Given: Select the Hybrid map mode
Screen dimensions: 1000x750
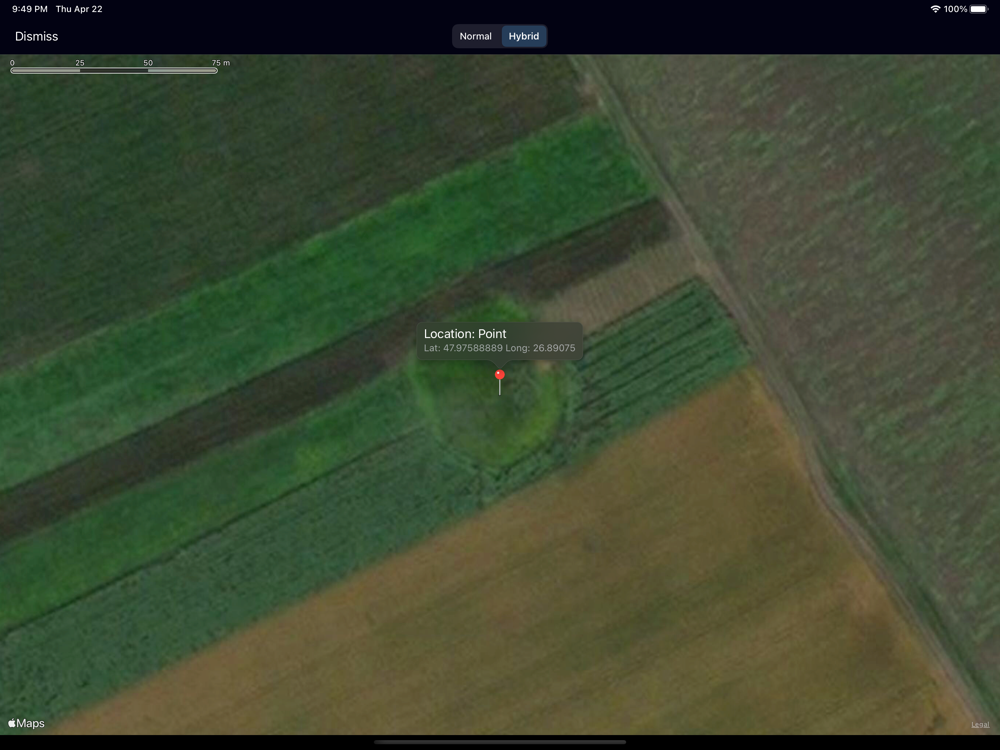Looking at the screenshot, I should point(524,36).
